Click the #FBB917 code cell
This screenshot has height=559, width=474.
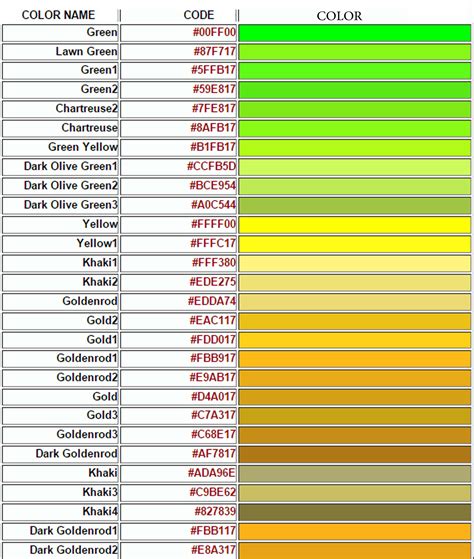coord(179,359)
